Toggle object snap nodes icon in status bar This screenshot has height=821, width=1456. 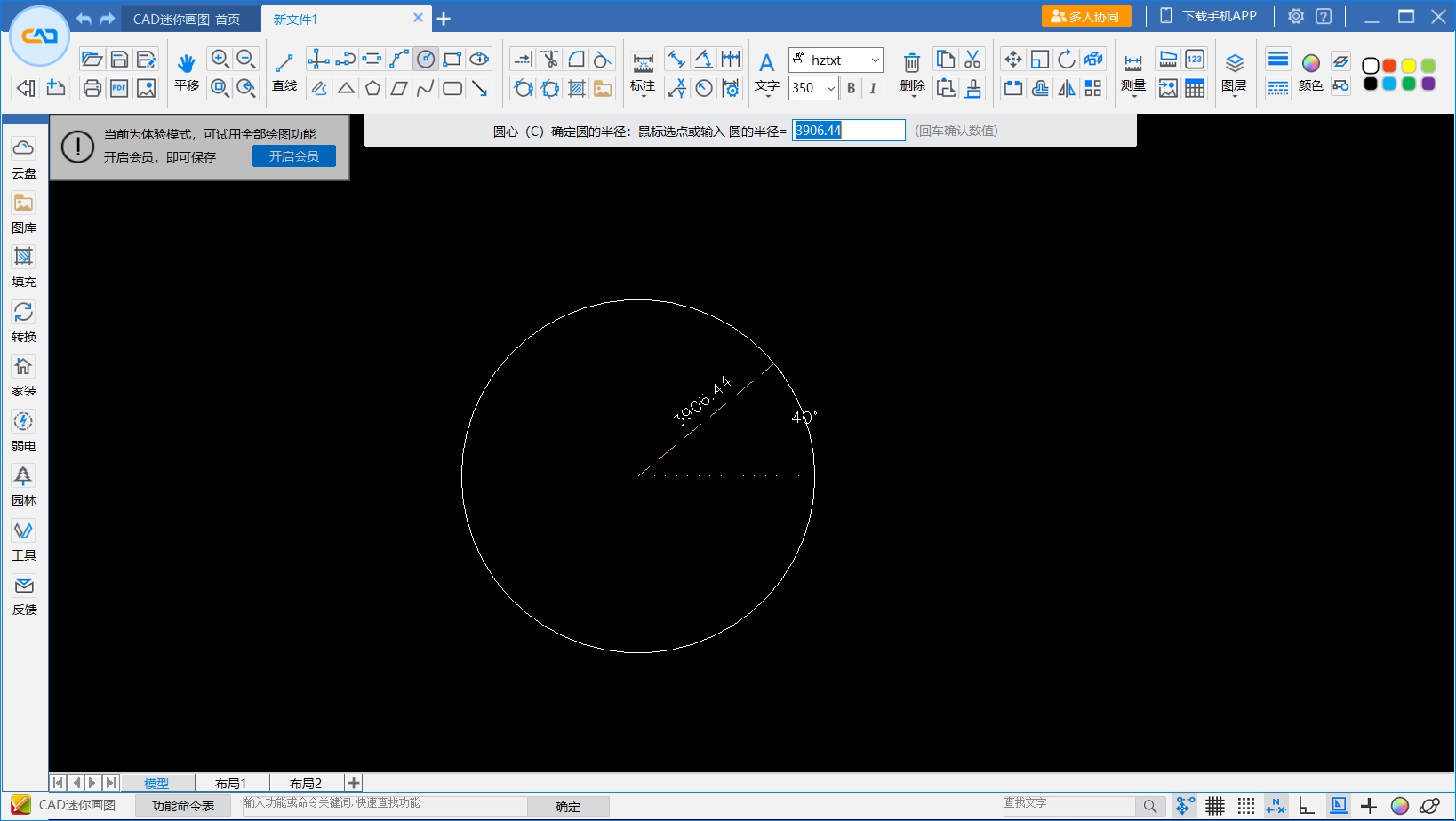click(1185, 806)
